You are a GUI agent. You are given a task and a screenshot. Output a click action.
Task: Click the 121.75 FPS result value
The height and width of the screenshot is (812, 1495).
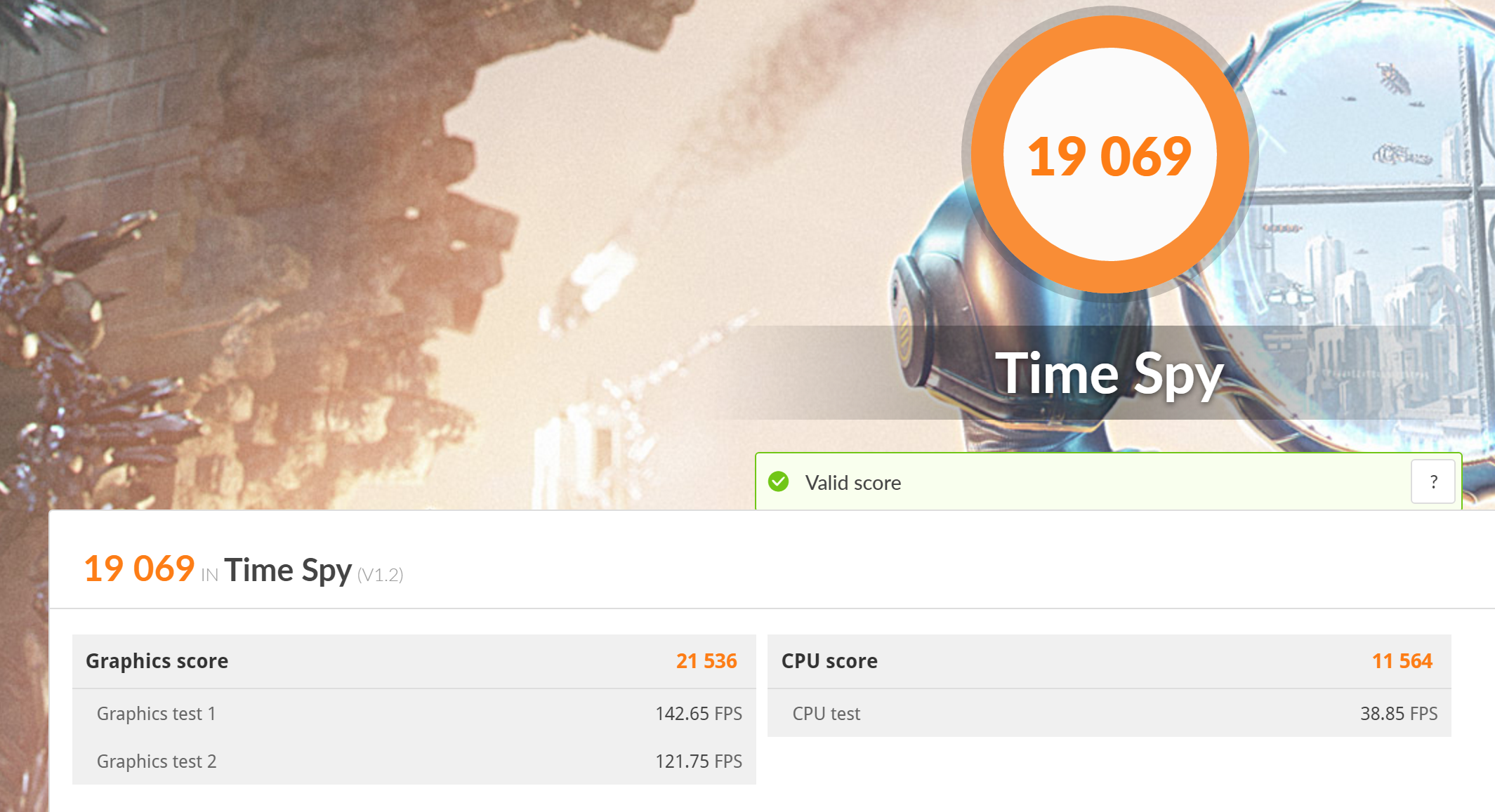pos(699,761)
